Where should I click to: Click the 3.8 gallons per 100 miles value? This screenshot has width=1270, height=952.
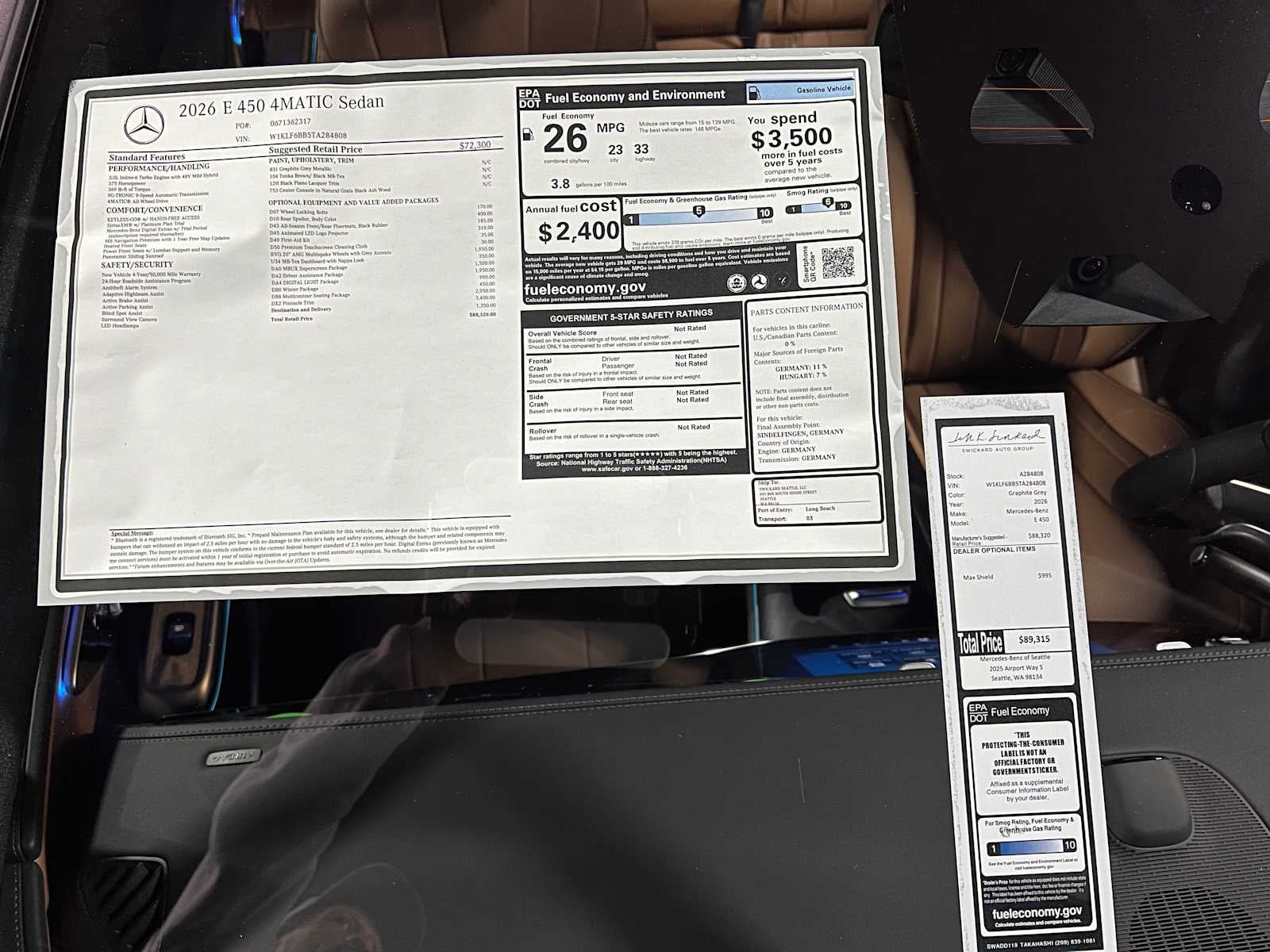pyautogui.click(x=560, y=183)
